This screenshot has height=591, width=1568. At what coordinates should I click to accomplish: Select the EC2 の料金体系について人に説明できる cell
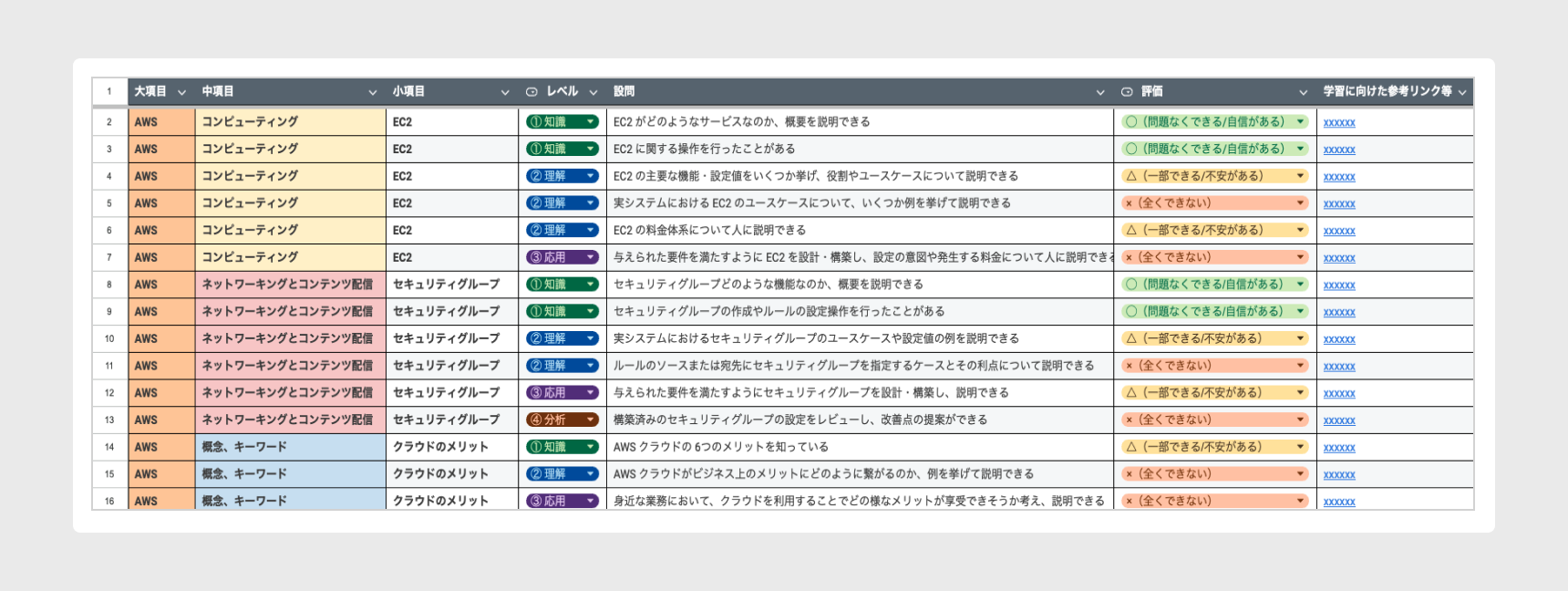click(x=859, y=231)
